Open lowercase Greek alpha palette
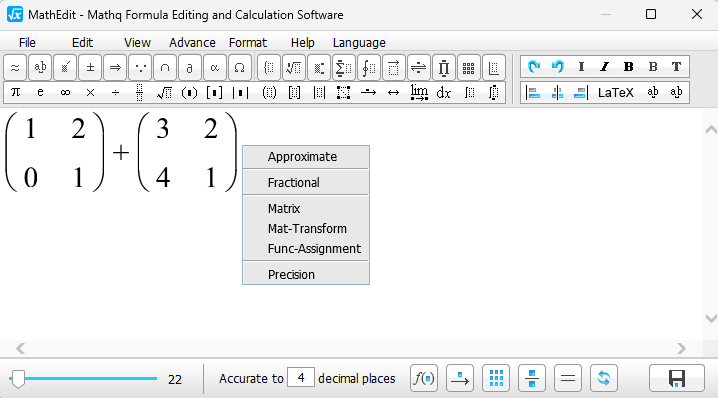This screenshot has width=718, height=398. [214, 68]
